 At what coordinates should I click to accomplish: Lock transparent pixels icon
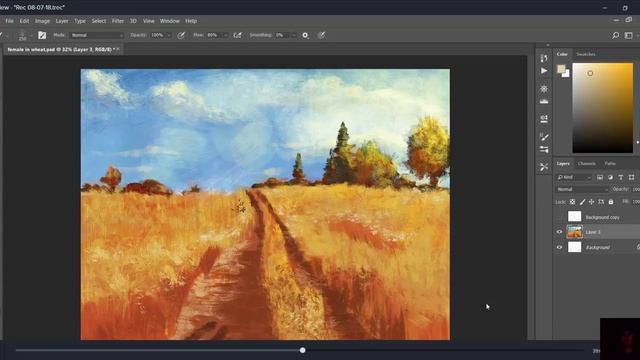pos(572,202)
